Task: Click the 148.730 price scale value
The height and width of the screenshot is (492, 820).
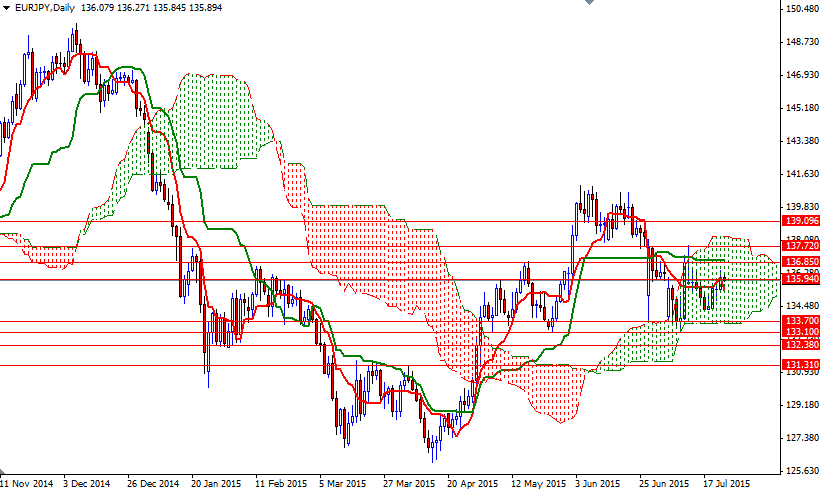Action: pyautogui.click(x=802, y=42)
